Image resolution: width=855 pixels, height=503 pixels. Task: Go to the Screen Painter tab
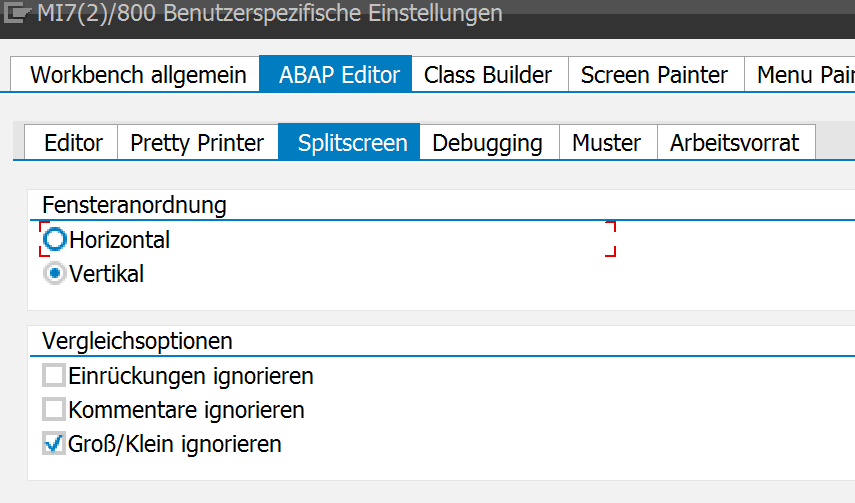tap(657, 74)
